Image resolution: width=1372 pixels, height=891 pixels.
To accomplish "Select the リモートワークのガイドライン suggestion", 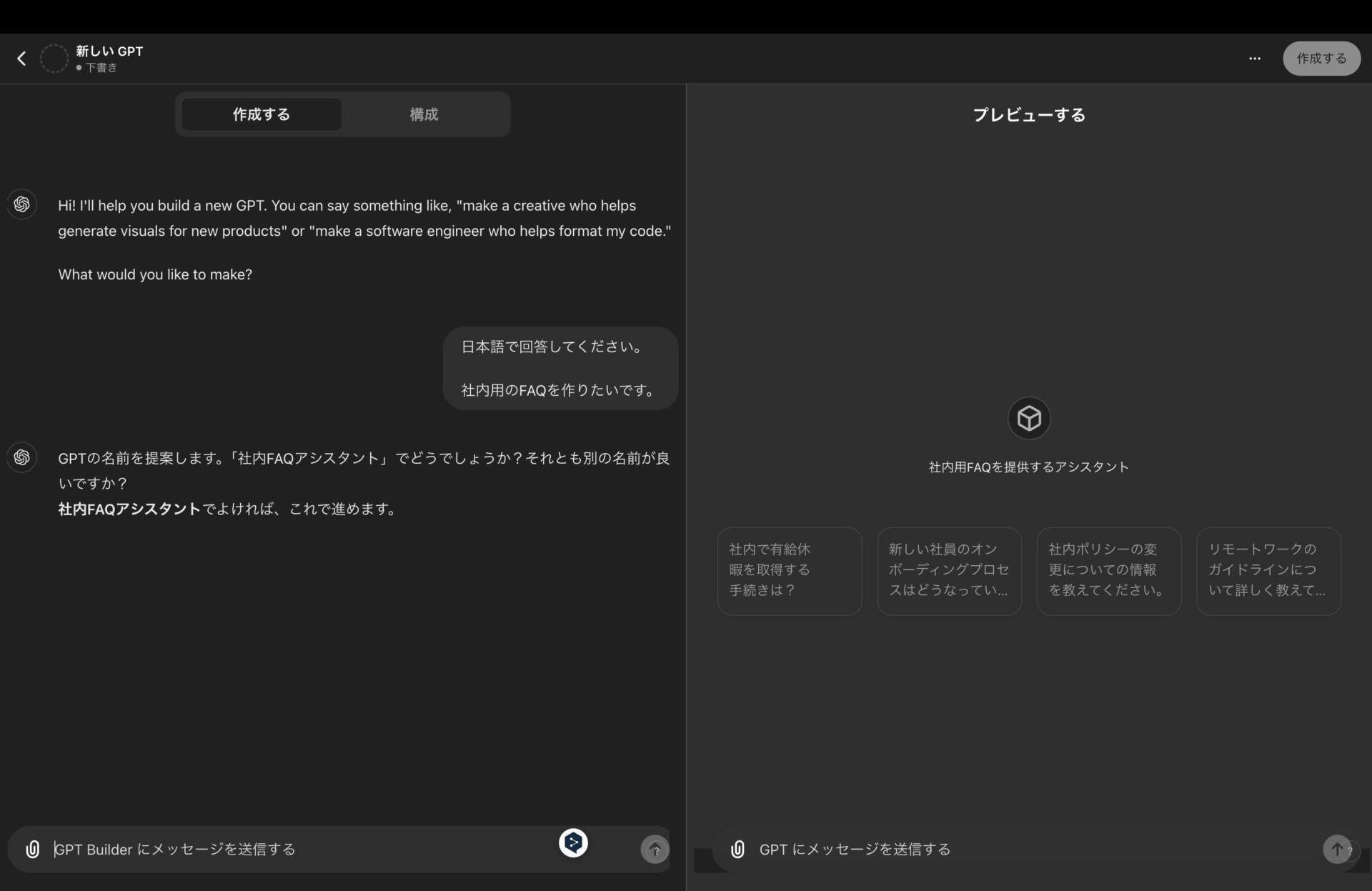I will [1269, 571].
